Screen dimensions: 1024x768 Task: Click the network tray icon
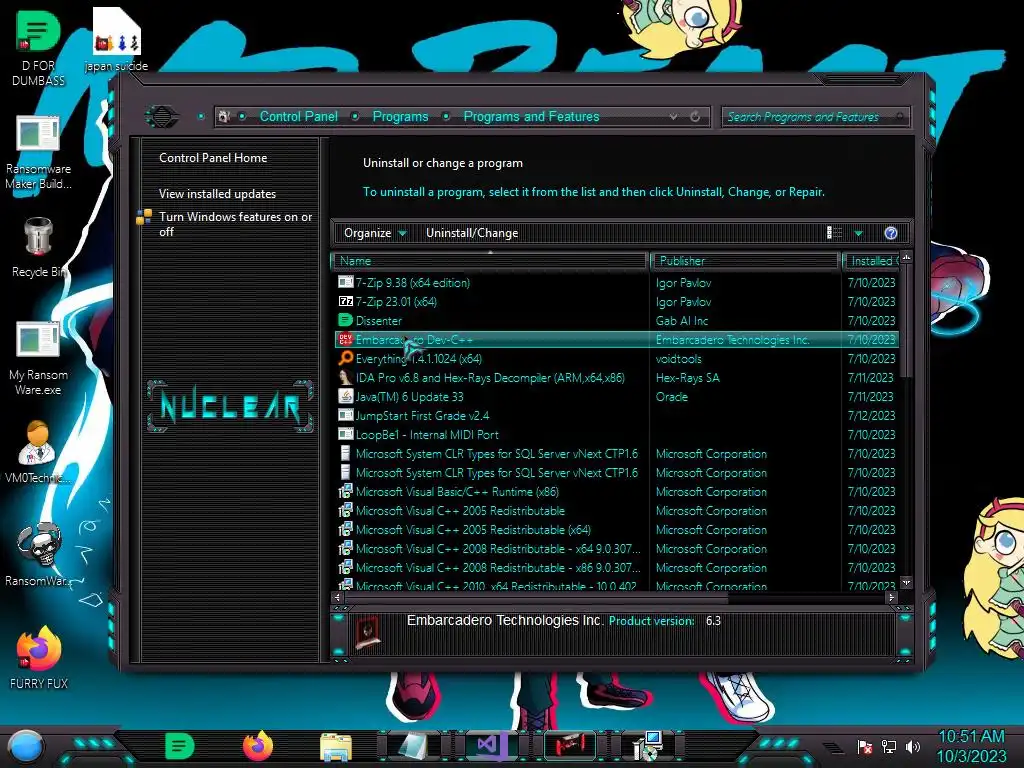coord(889,746)
